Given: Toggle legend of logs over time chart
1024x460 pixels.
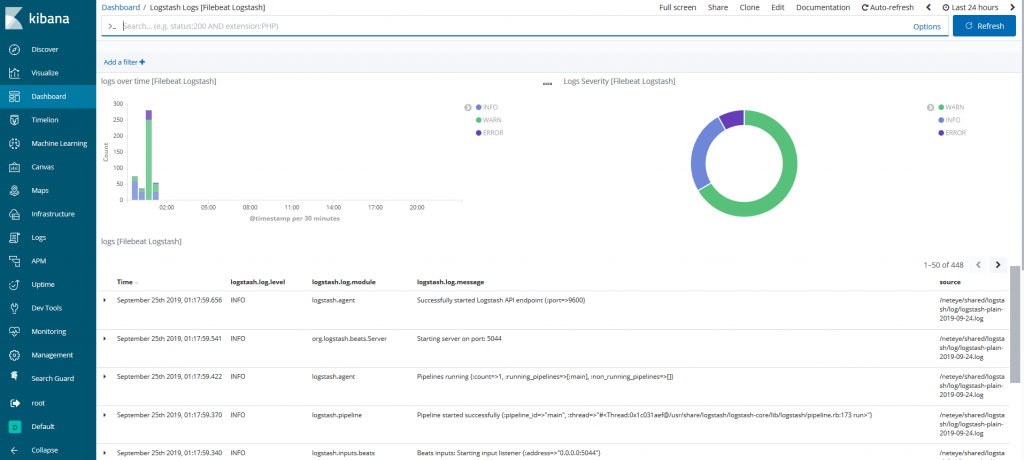Looking at the screenshot, I should tap(468, 107).
